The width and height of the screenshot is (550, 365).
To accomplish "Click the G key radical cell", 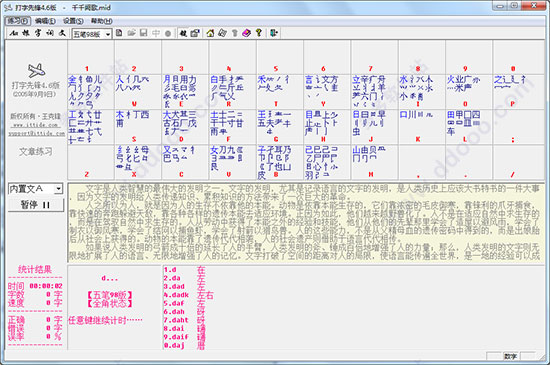I will (x=280, y=127).
